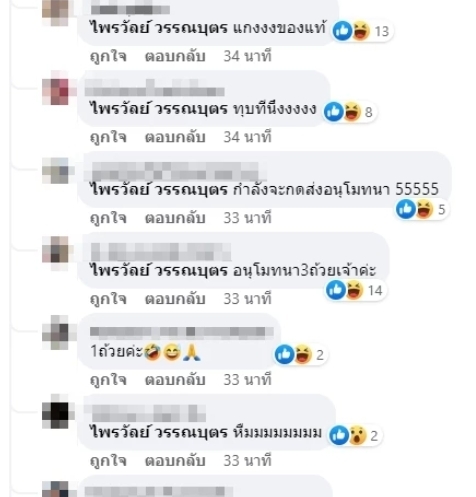Reply to ทุบทีนึงงงงง comment

[175, 137]
